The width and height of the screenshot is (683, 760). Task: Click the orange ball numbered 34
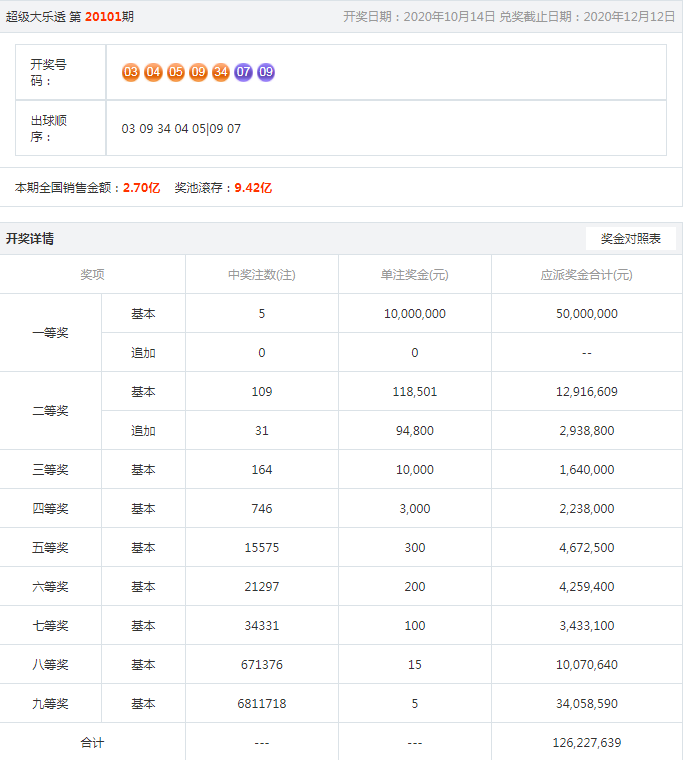(221, 72)
